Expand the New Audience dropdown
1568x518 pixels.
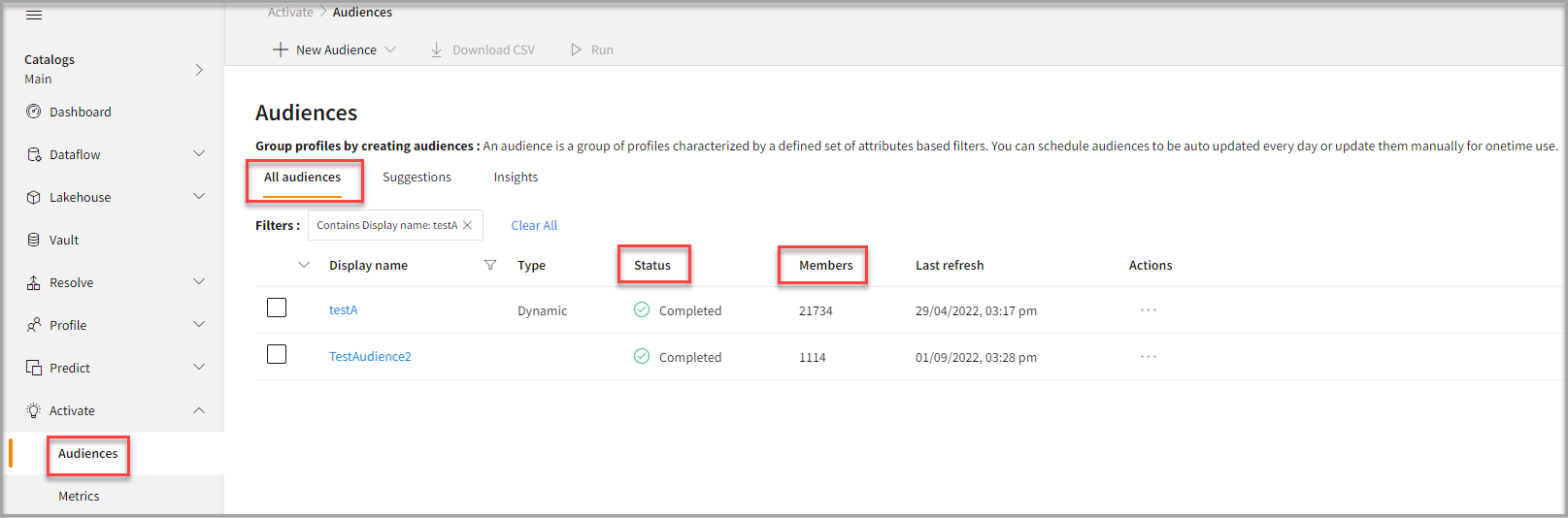pyautogui.click(x=390, y=49)
